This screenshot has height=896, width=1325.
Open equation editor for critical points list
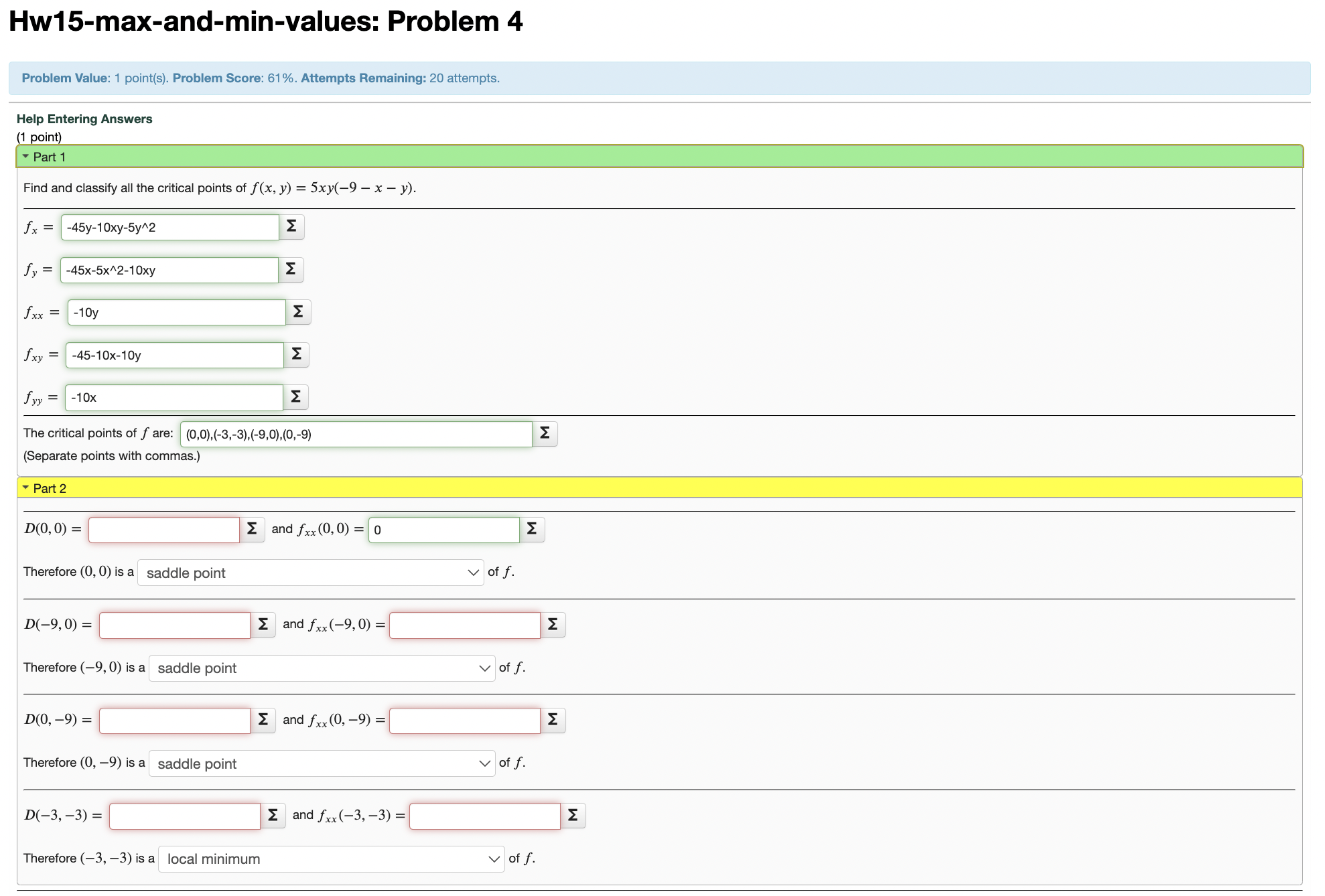point(545,433)
